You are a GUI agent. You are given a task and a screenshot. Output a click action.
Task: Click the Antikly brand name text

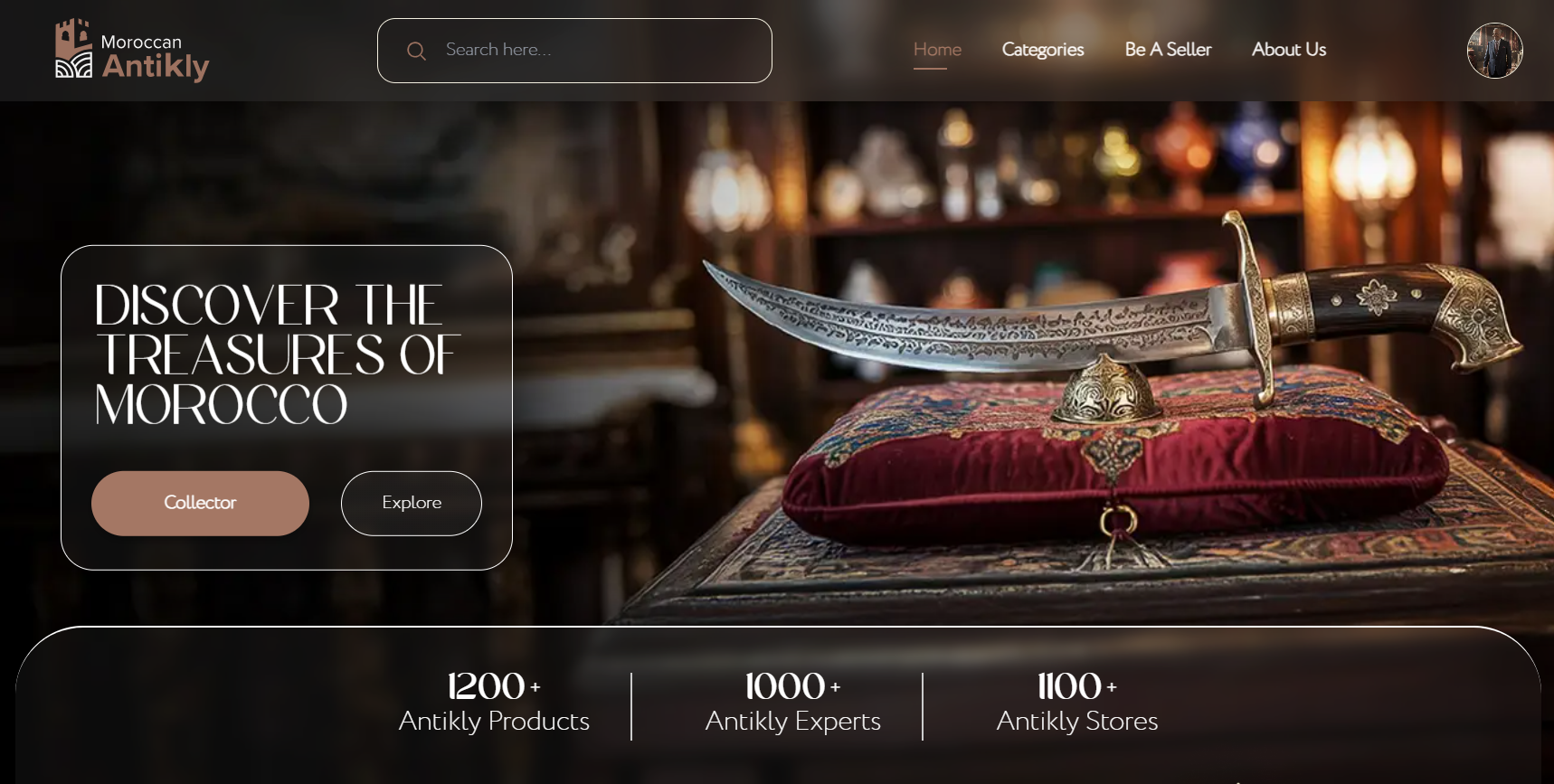156,66
